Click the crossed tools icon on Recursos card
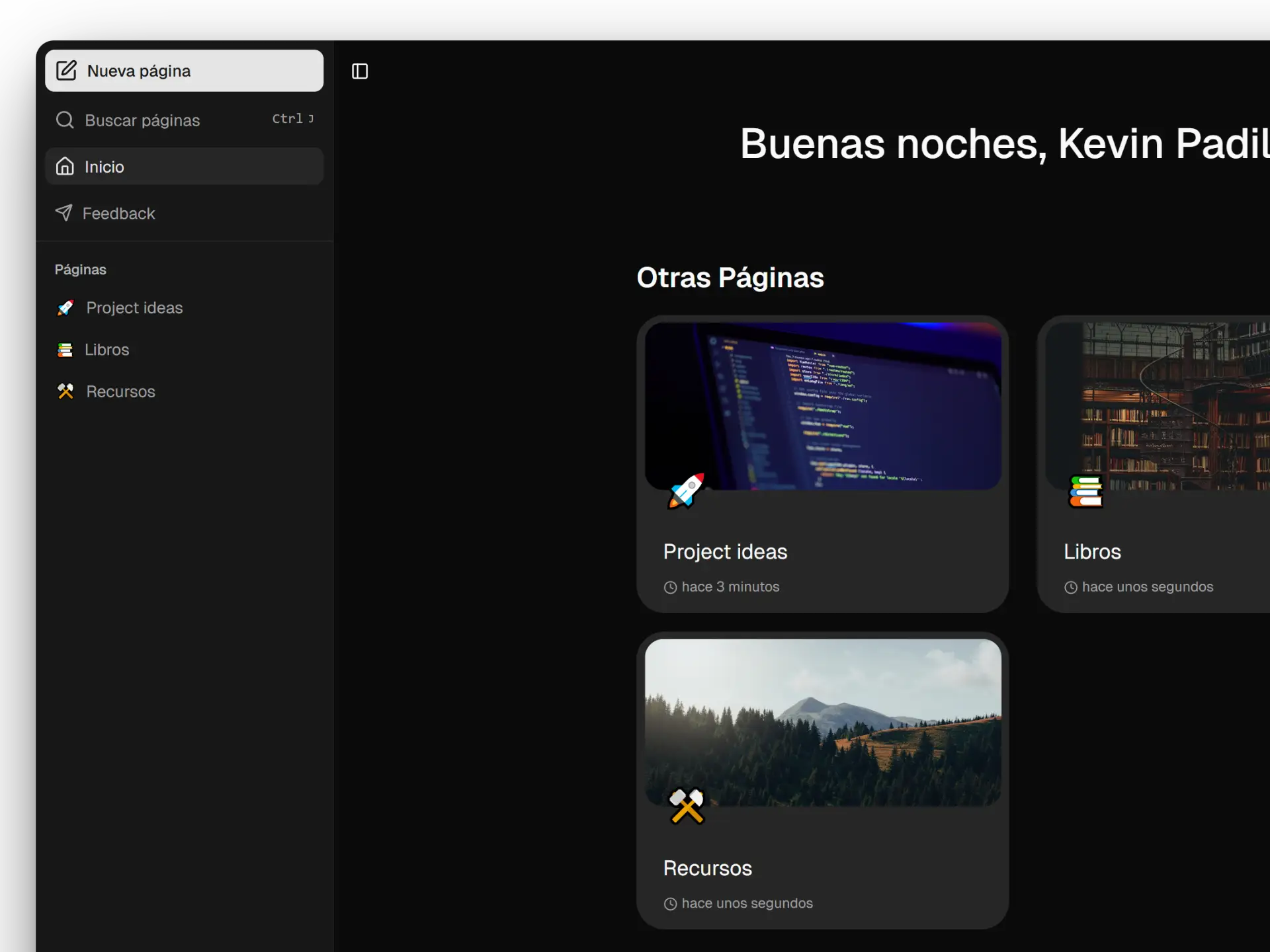Image resolution: width=1270 pixels, height=952 pixels. (686, 807)
